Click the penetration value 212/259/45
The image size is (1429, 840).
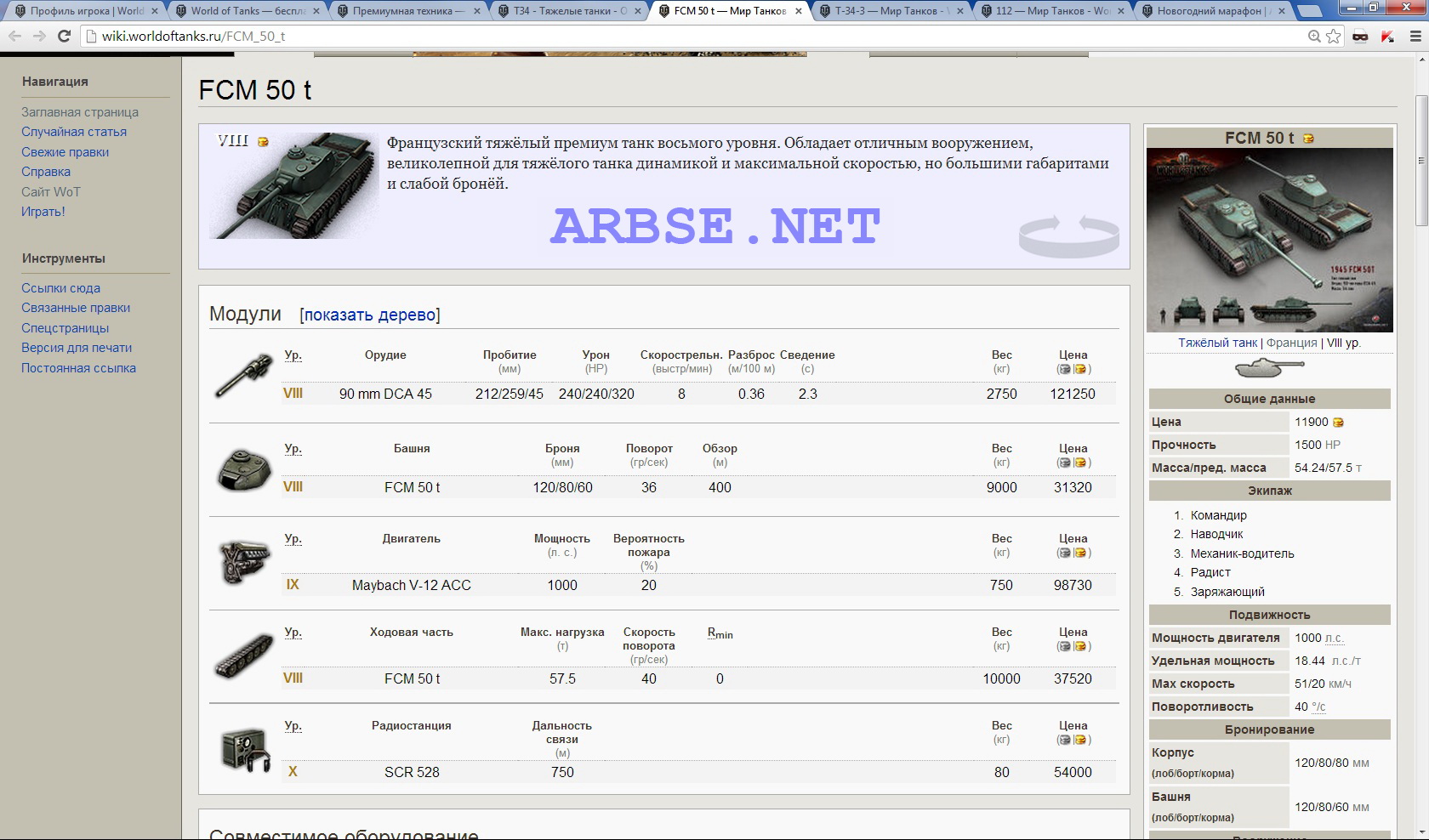pos(510,394)
